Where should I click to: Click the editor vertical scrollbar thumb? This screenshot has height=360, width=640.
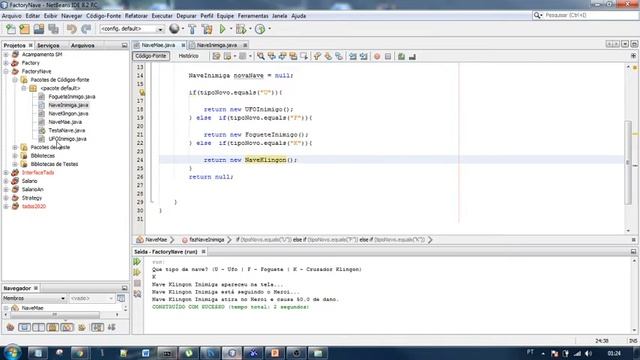628,162
